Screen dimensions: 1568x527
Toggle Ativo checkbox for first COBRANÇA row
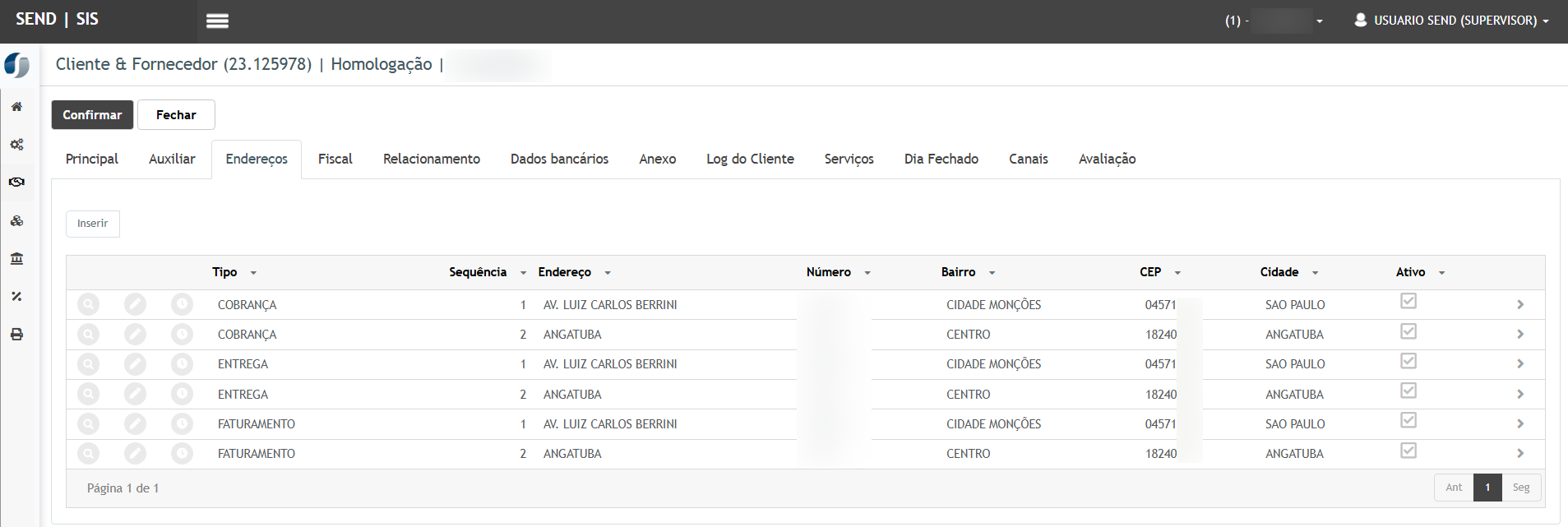tap(1408, 301)
